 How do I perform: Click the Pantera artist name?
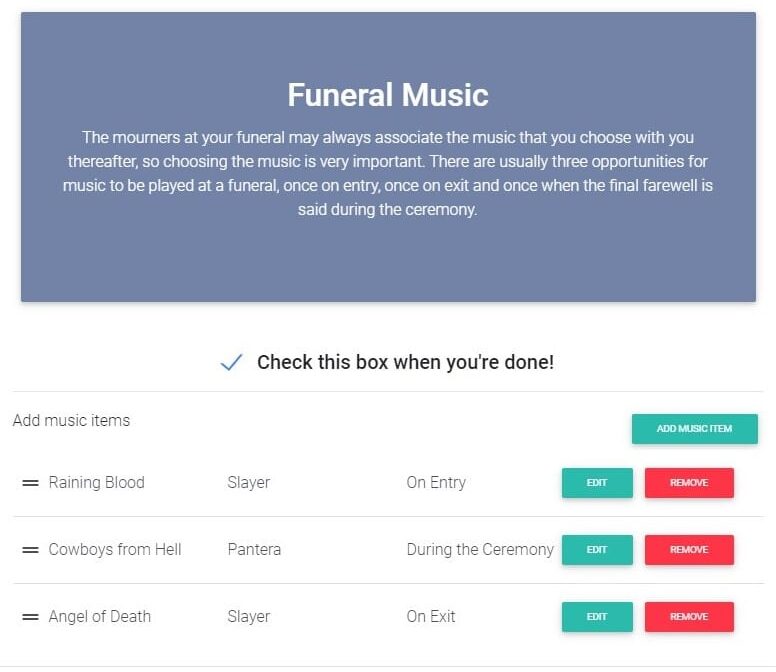click(254, 550)
